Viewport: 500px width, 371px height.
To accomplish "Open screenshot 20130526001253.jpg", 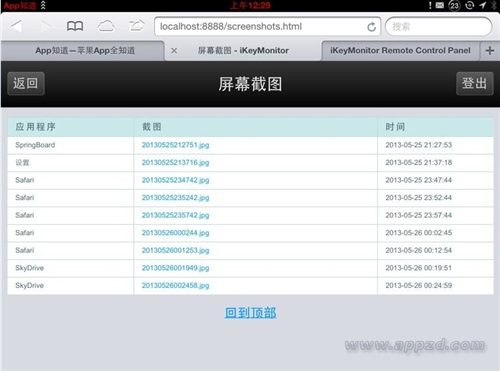I will click(175, 250).
